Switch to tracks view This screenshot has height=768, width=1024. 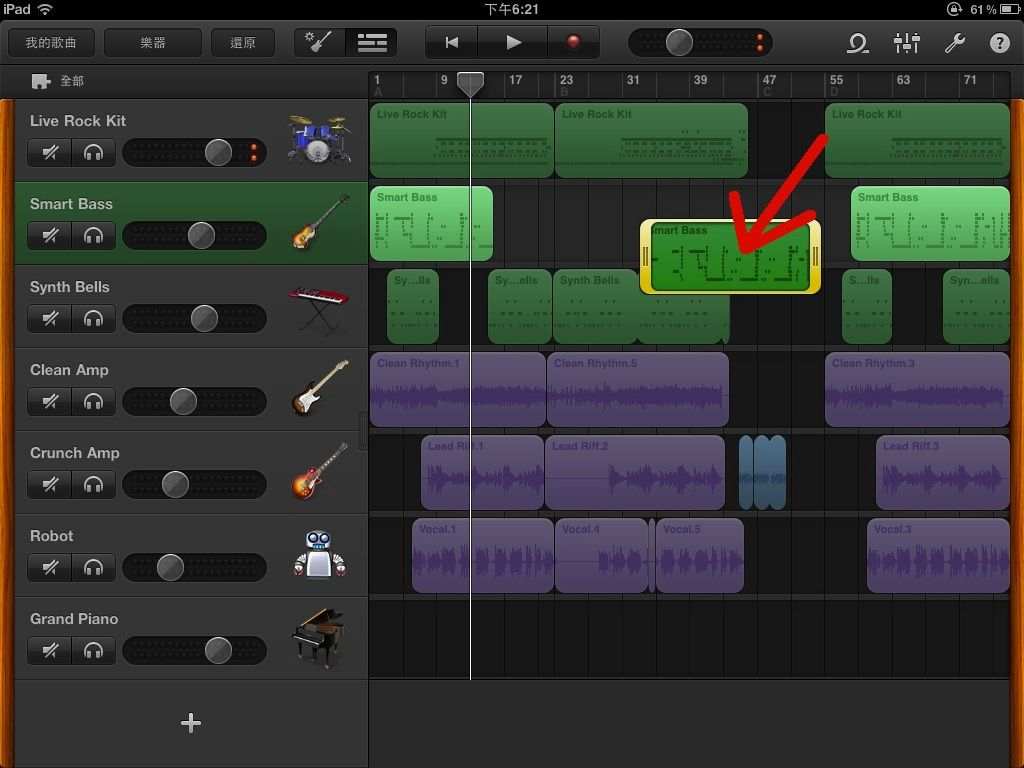[372, 43]
